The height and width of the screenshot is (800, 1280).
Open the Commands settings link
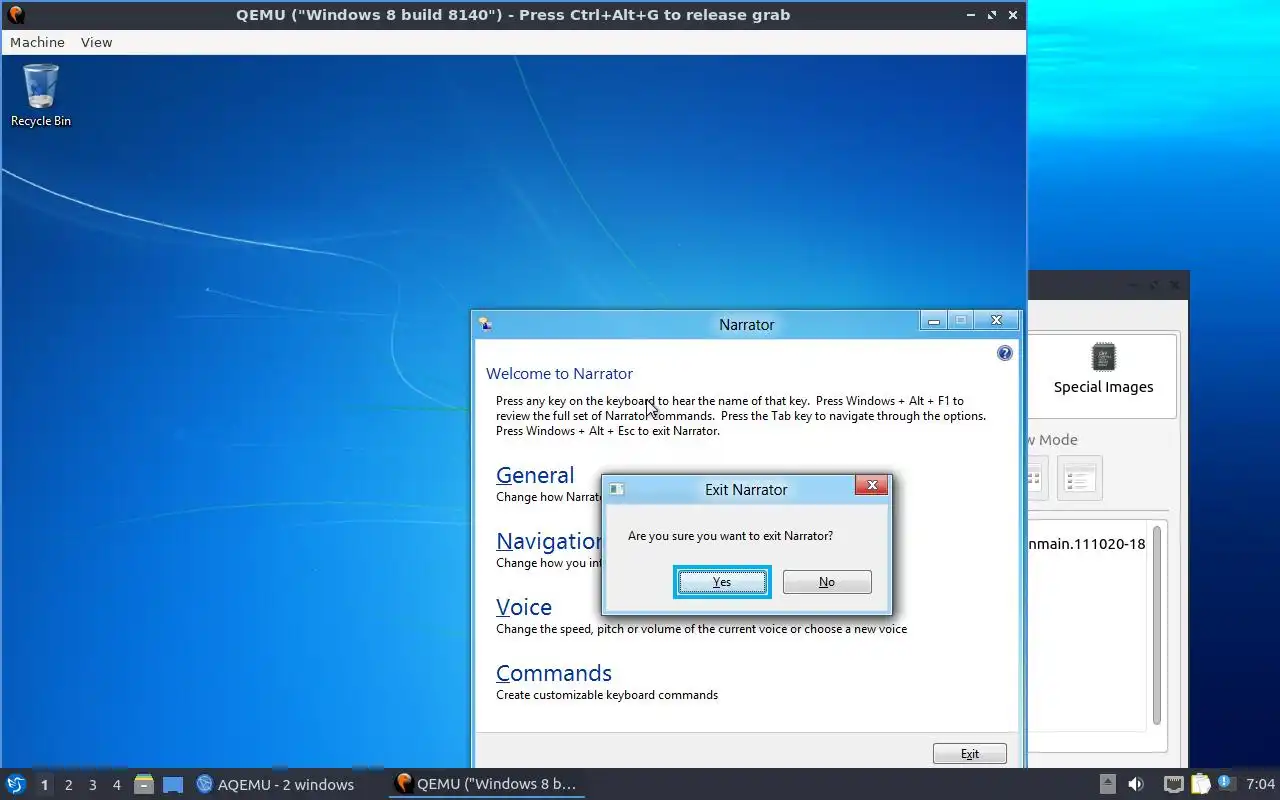tap(554, 673)
